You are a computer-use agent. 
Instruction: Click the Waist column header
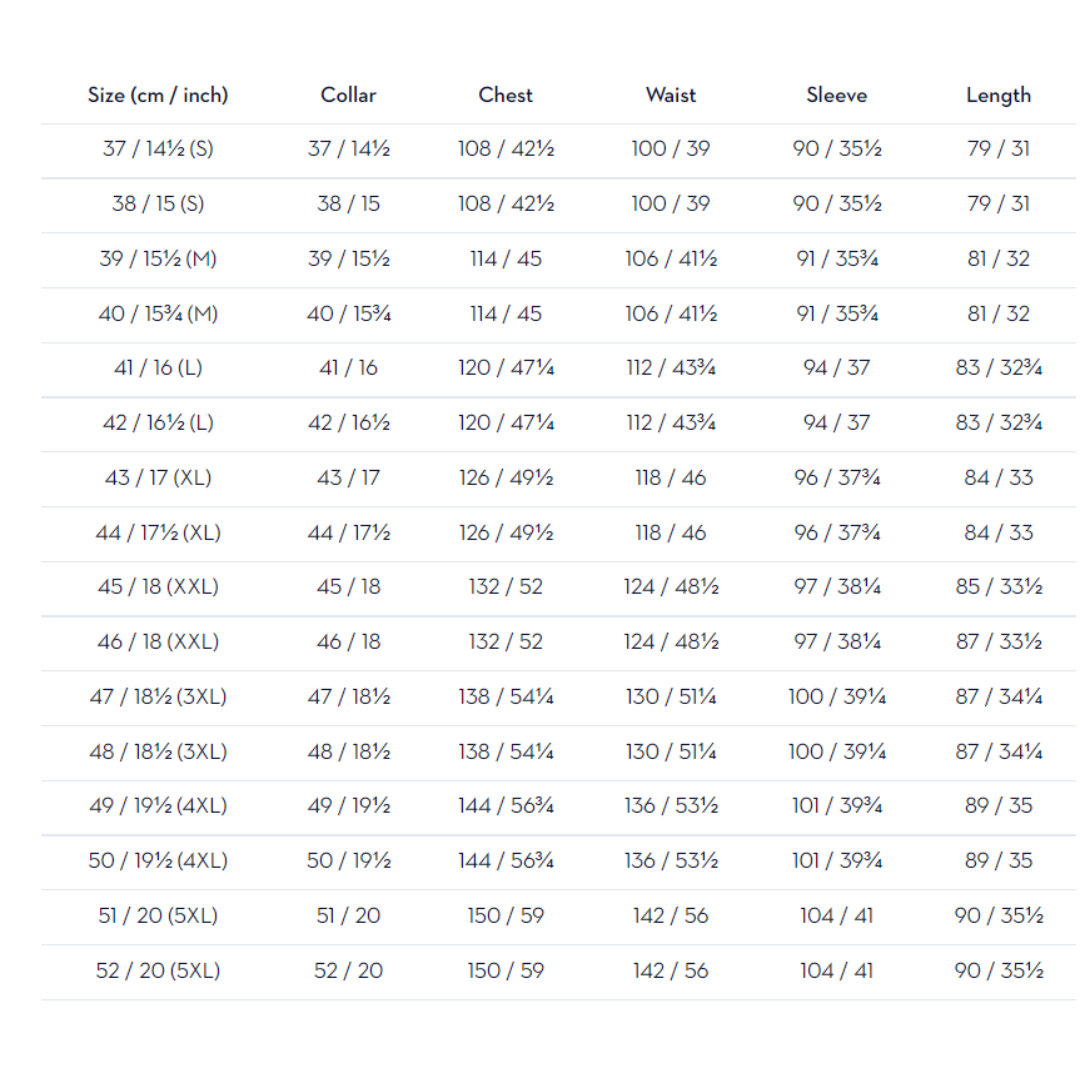tap(671, 95)
